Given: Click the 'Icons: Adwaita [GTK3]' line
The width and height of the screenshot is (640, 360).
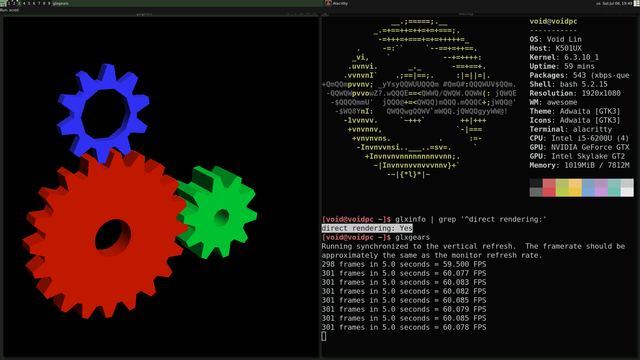Looking at the screenshot, I should pyautogui.click(x=575, y=120).
